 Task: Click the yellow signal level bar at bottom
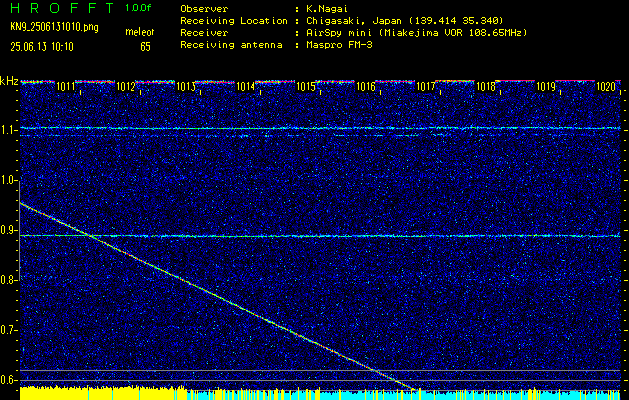tap(103, 393)
